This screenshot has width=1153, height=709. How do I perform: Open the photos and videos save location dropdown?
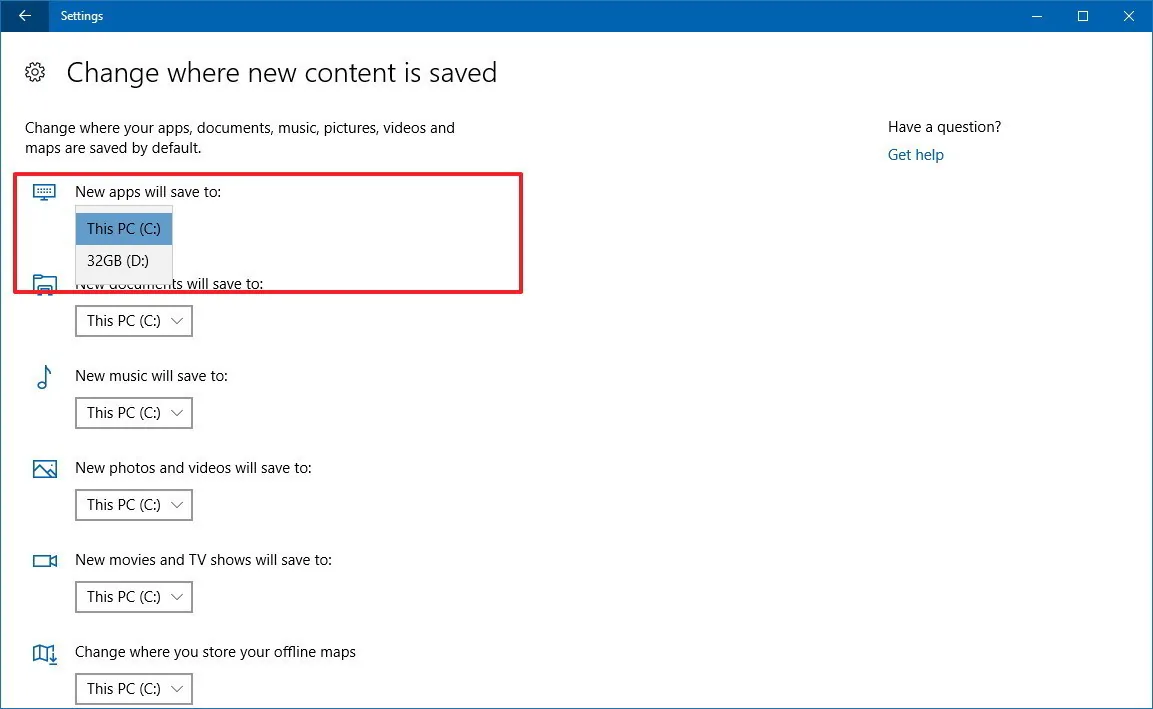click(134, 505)
